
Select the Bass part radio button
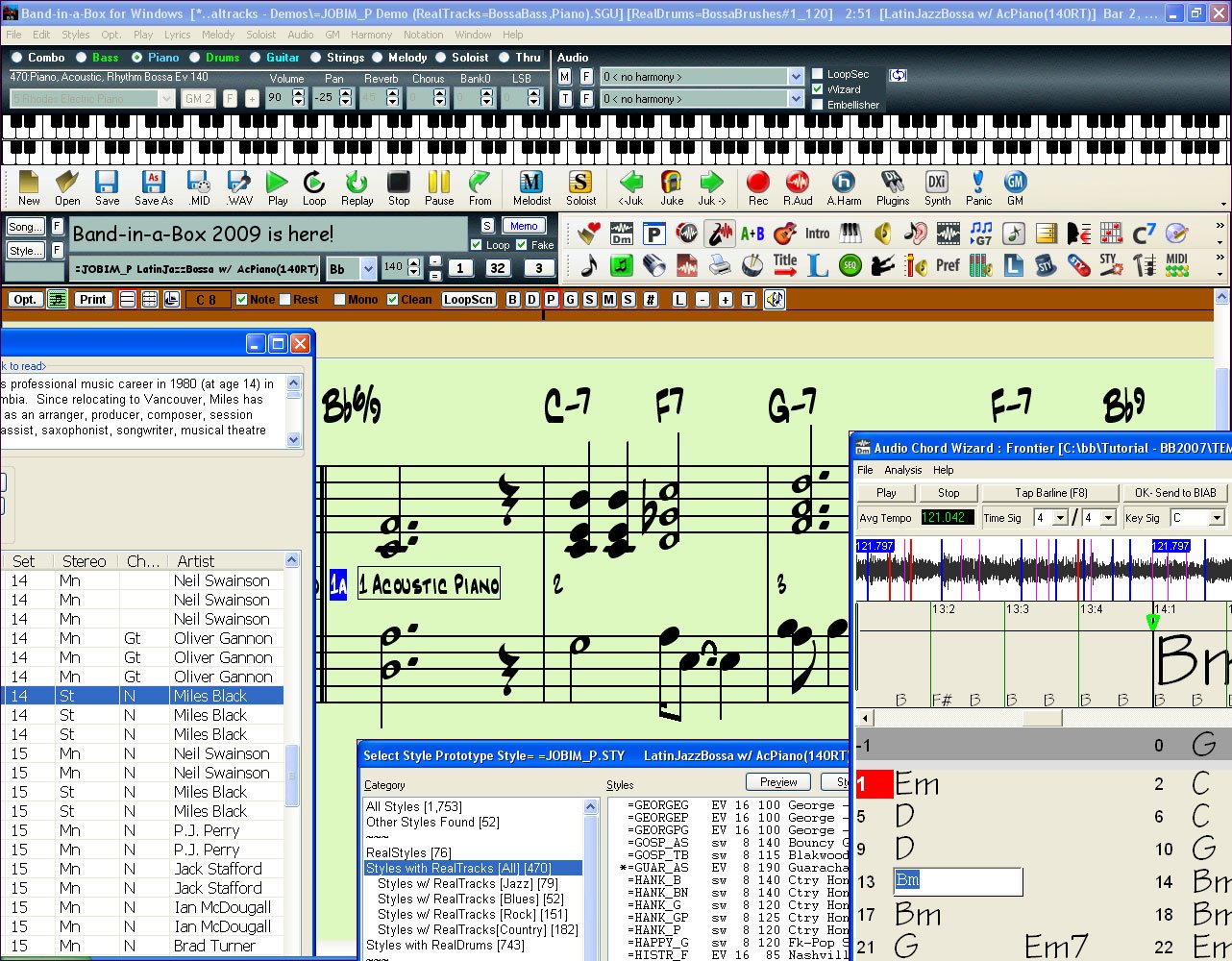click(82, 58)
